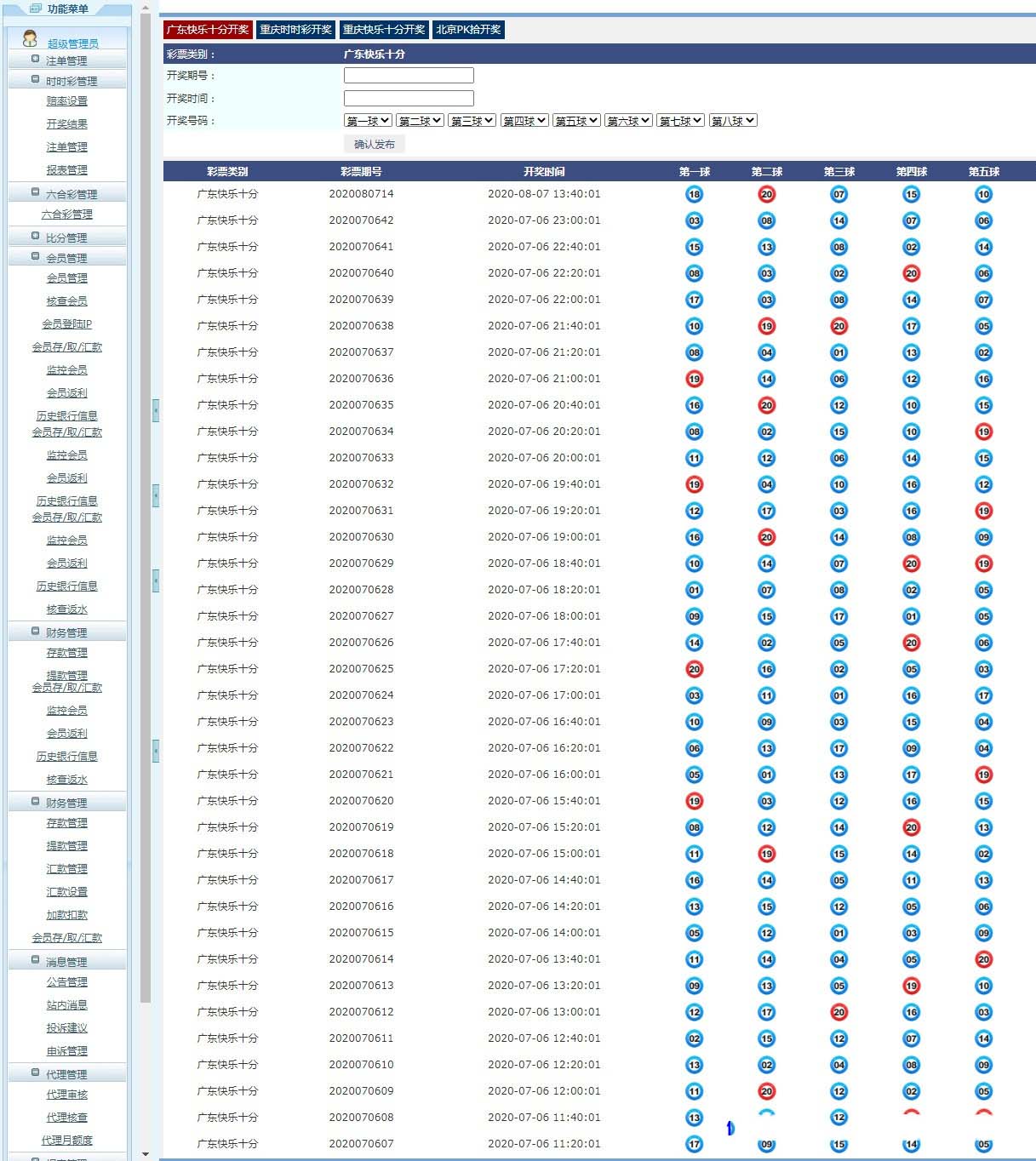Image resolution: width=1036 pixels, height=1161 pixels.
Task: Click the sidebar vertical scrollbar thumb
Action: pyautogui.click(x=146, y=511)
